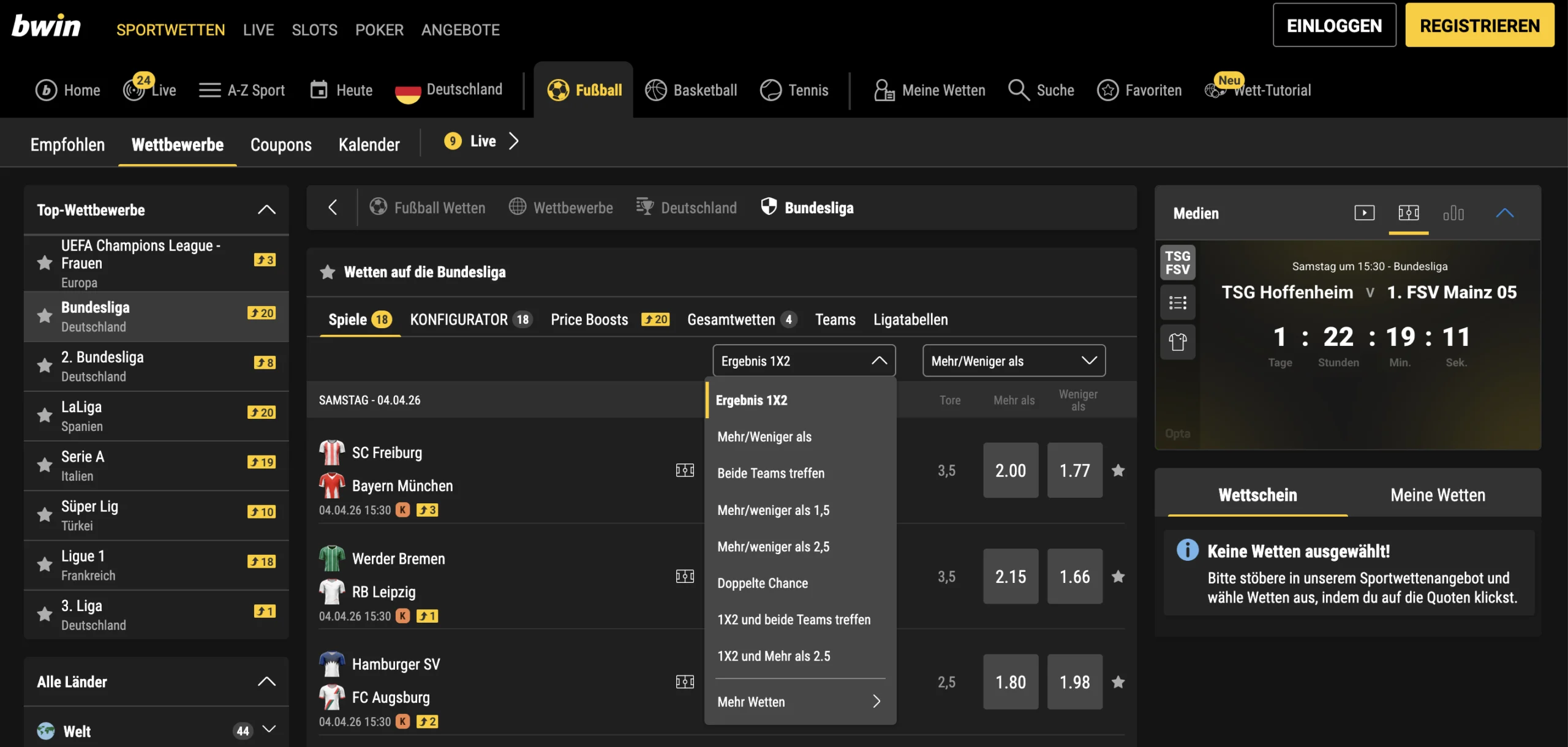
Task: Expand the Welt country group
Action: pyautogui.click(x=269, y=729)
